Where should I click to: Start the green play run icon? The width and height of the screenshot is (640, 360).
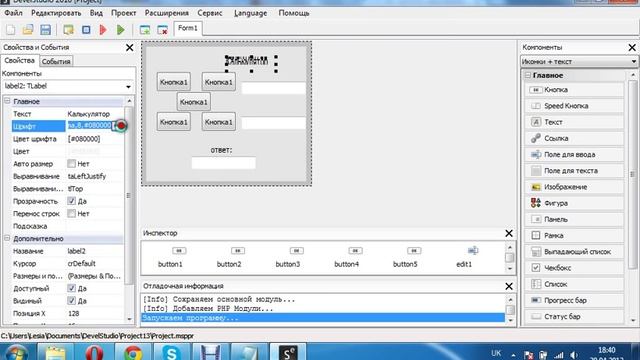click(121, 29)
